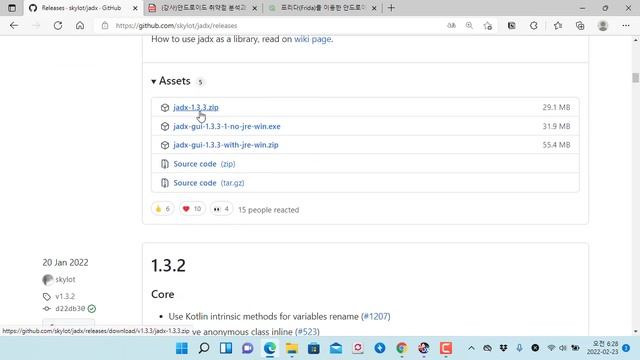This screenshot has height=360, width=640.
Task: Open favorites list
Action: point(558,25)
